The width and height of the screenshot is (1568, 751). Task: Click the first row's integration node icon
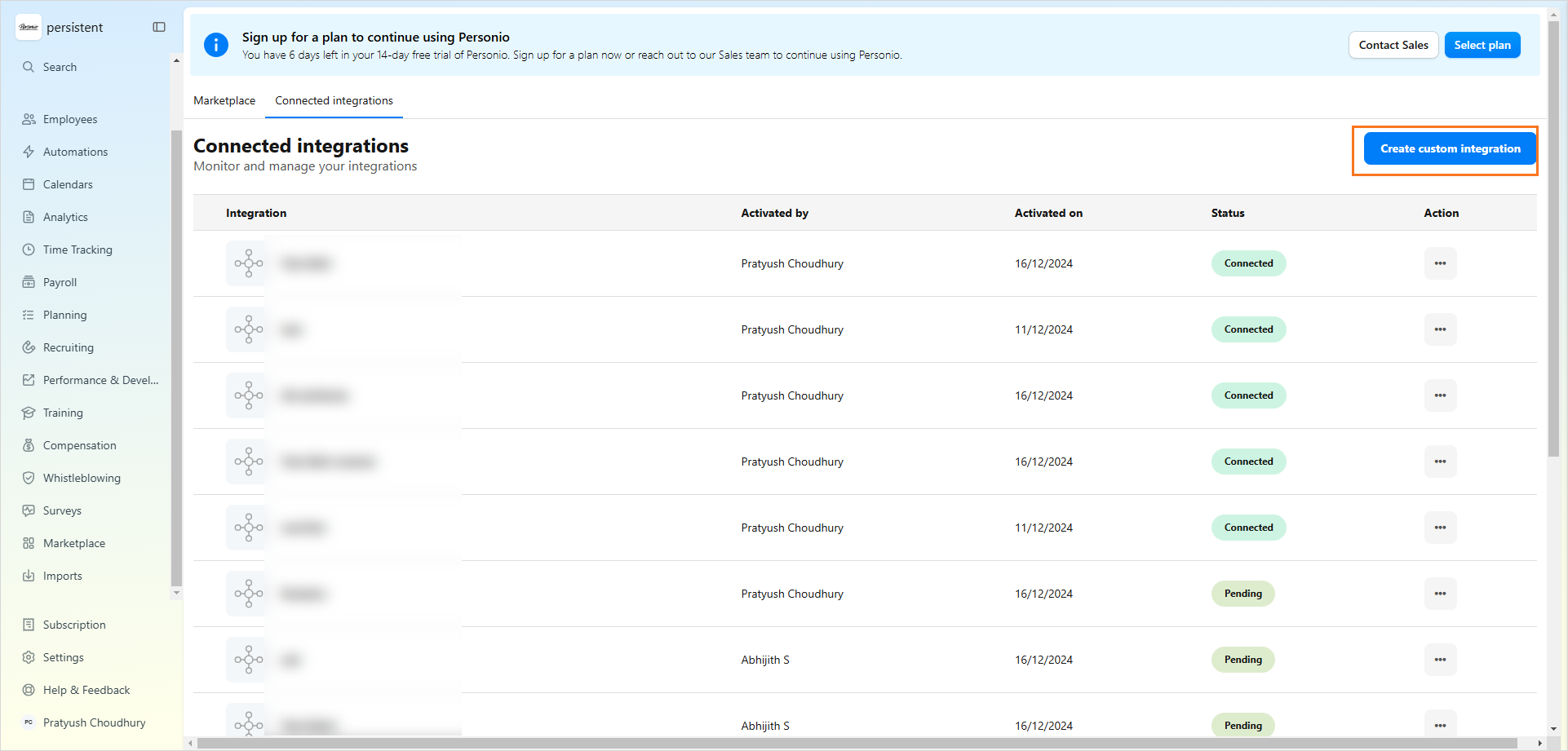click(249, 263)
